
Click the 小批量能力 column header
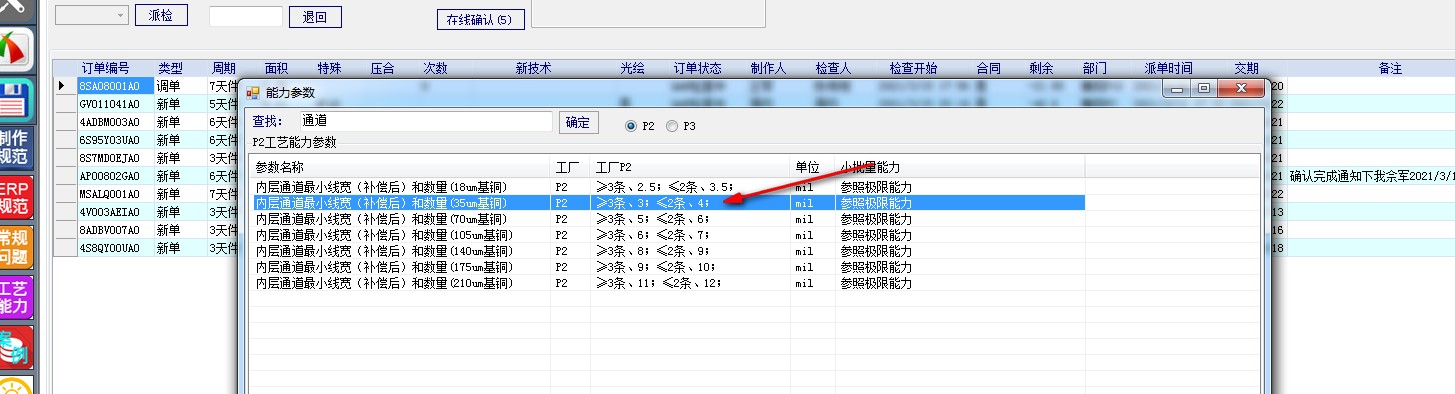point(960,167)
